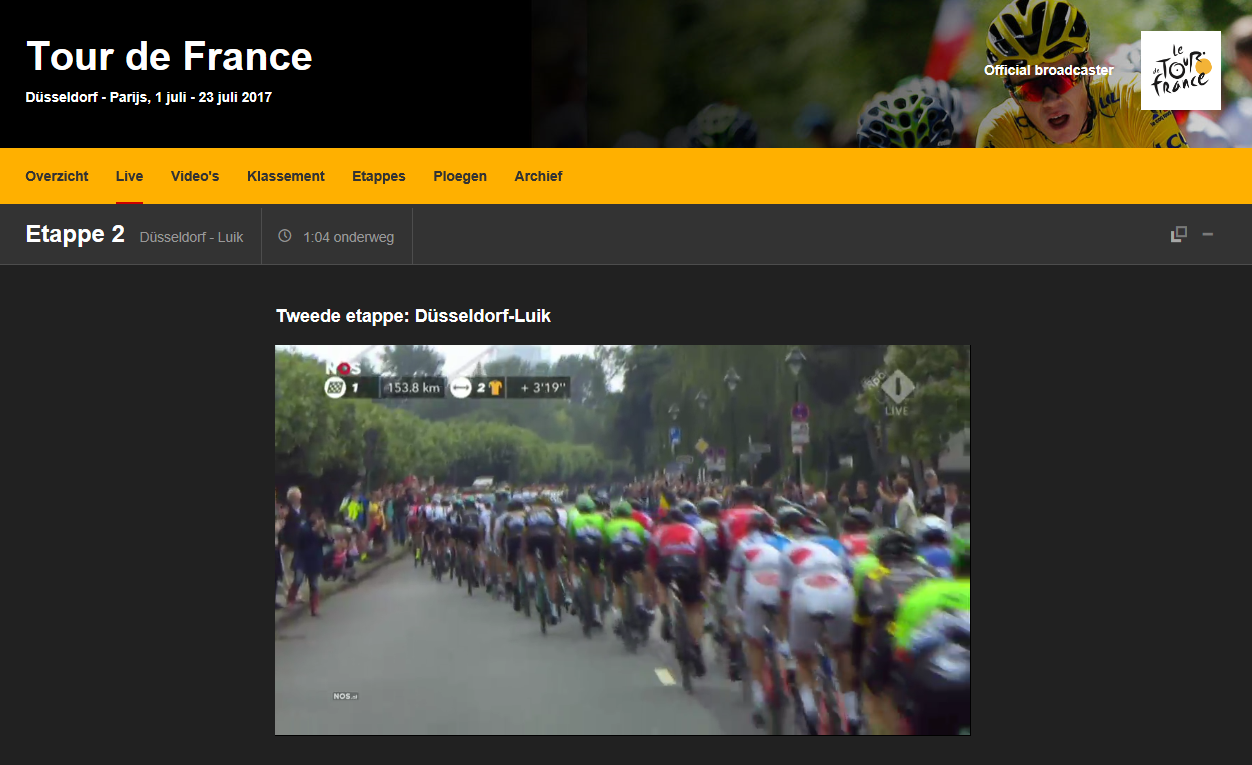
Task: Open the Ploegen teams tab
Action: 460,176
